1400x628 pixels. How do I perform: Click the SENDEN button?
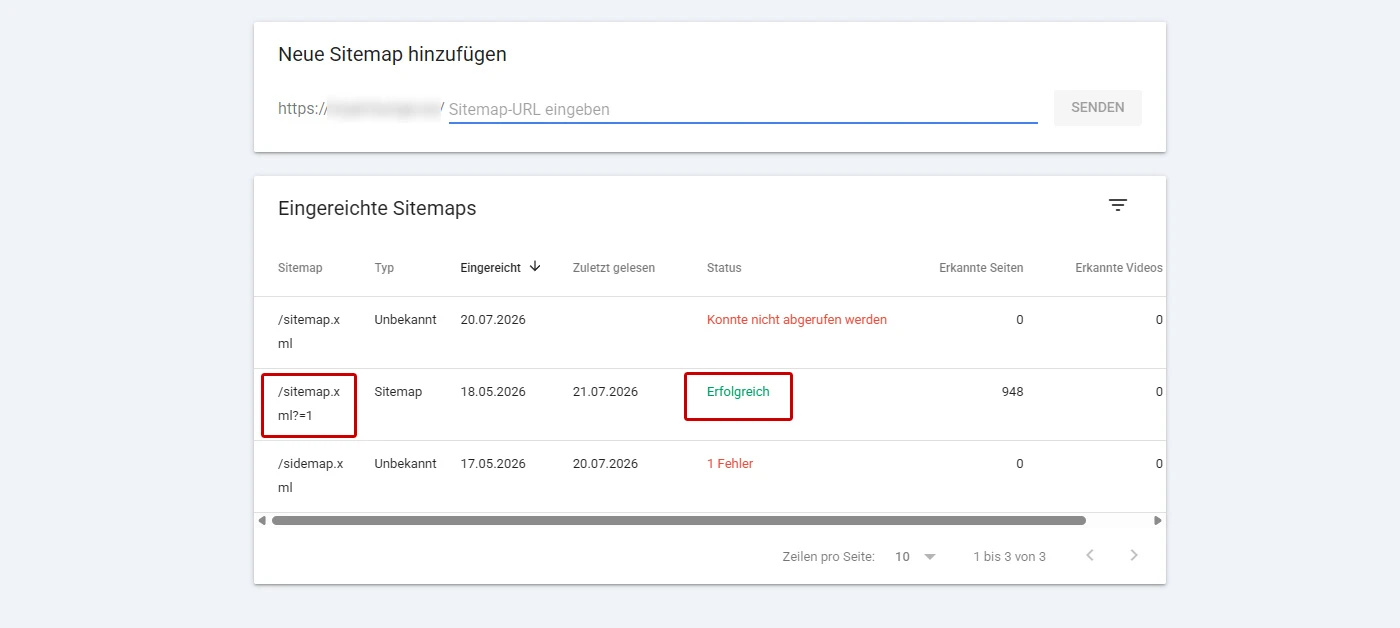pyautogui.click(x=1098, y=107)
